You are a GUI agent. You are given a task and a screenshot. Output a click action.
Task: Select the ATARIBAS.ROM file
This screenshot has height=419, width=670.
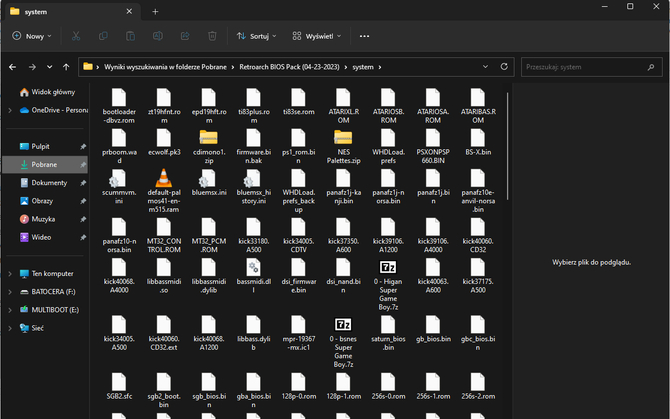[x=478, y=106]
